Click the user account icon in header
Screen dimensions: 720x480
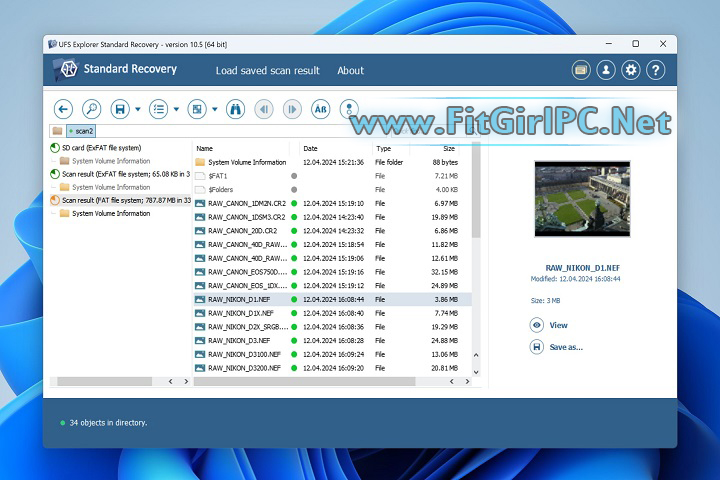coord(606,70)
